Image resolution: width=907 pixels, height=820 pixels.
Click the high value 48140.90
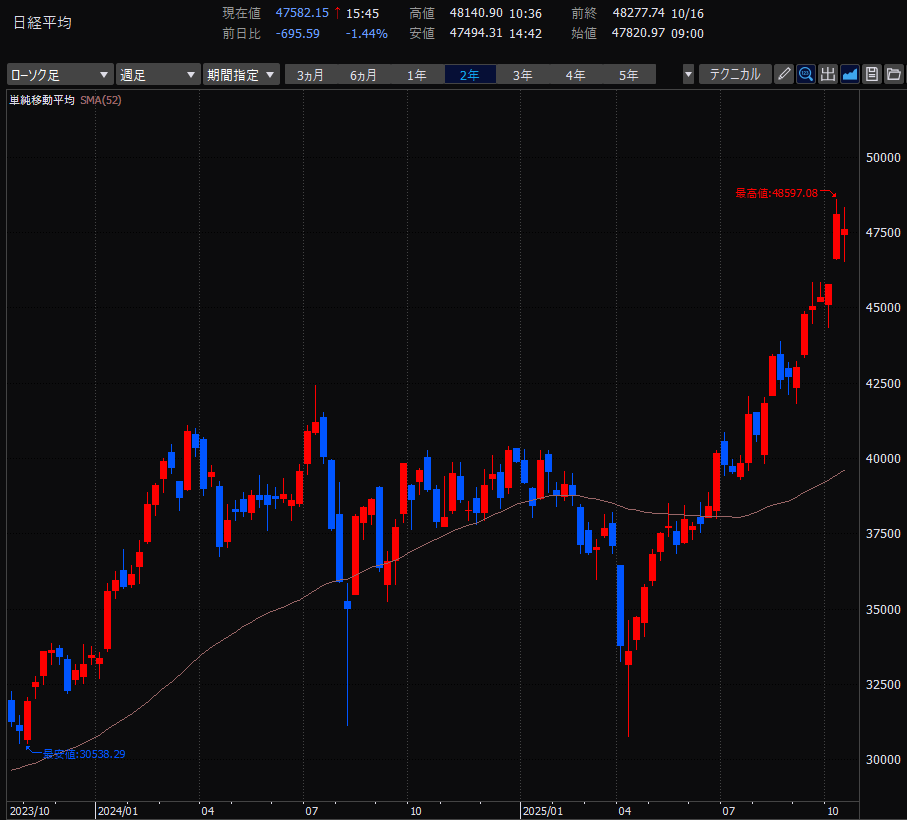point(476,13)
